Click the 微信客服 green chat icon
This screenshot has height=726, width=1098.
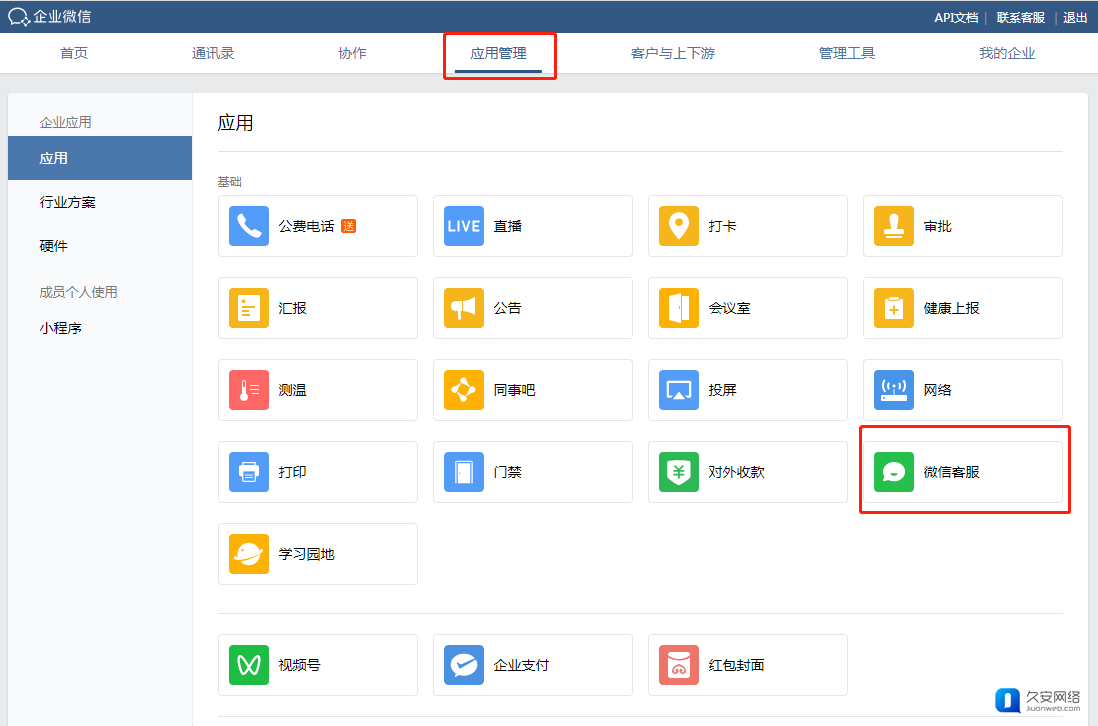pyautogui.click(x=894, y=472)
